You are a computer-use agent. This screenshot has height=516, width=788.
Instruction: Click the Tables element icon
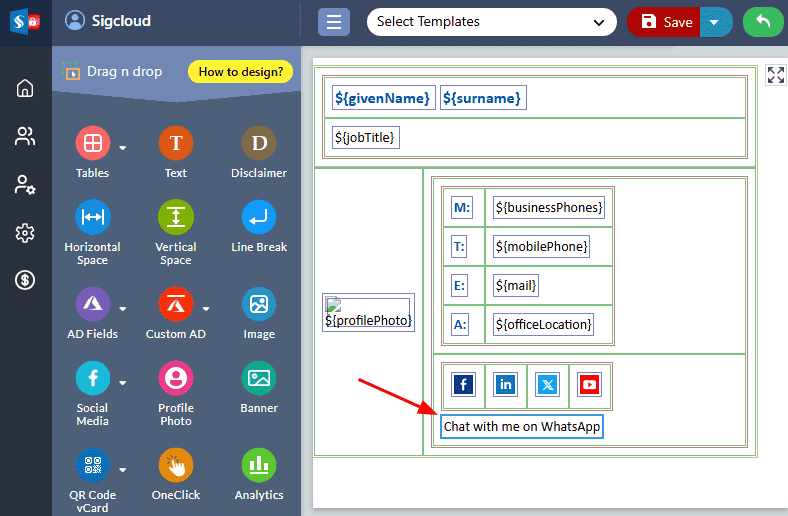92,144
